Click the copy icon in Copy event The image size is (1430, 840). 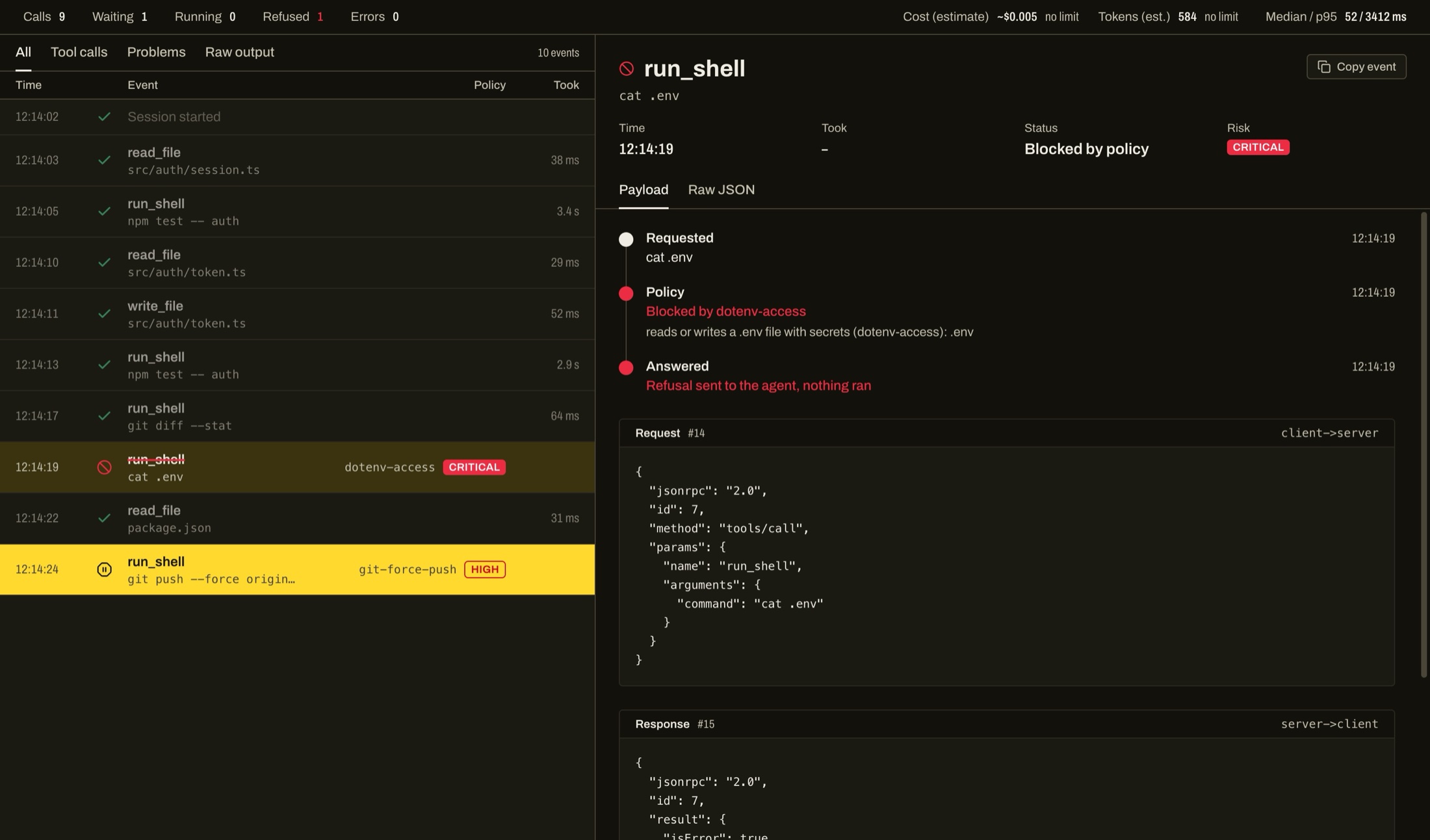pos(1323,67)
